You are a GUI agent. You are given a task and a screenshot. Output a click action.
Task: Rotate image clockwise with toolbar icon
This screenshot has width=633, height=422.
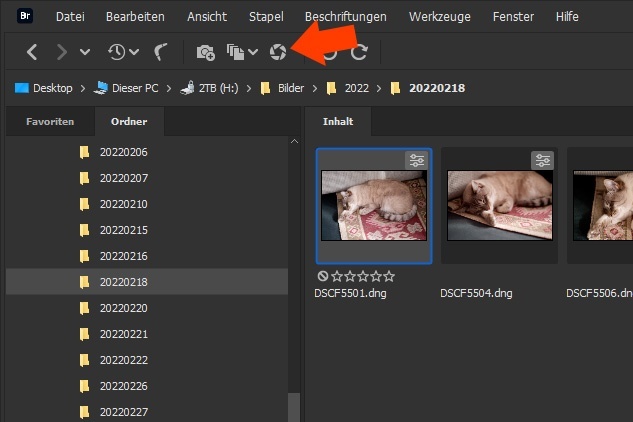[360, 51]
